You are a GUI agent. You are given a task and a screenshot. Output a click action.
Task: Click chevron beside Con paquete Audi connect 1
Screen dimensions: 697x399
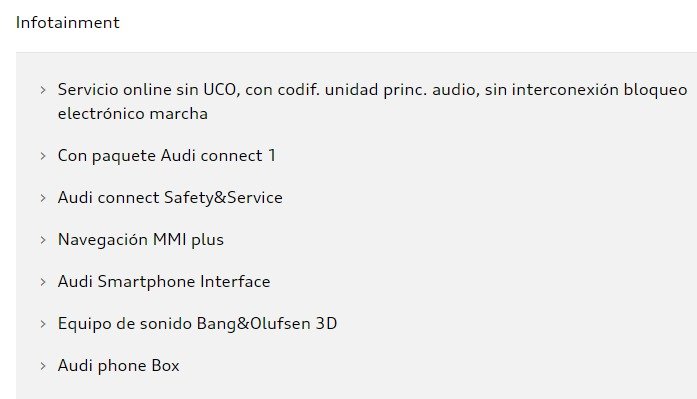[x=43, y=156]
